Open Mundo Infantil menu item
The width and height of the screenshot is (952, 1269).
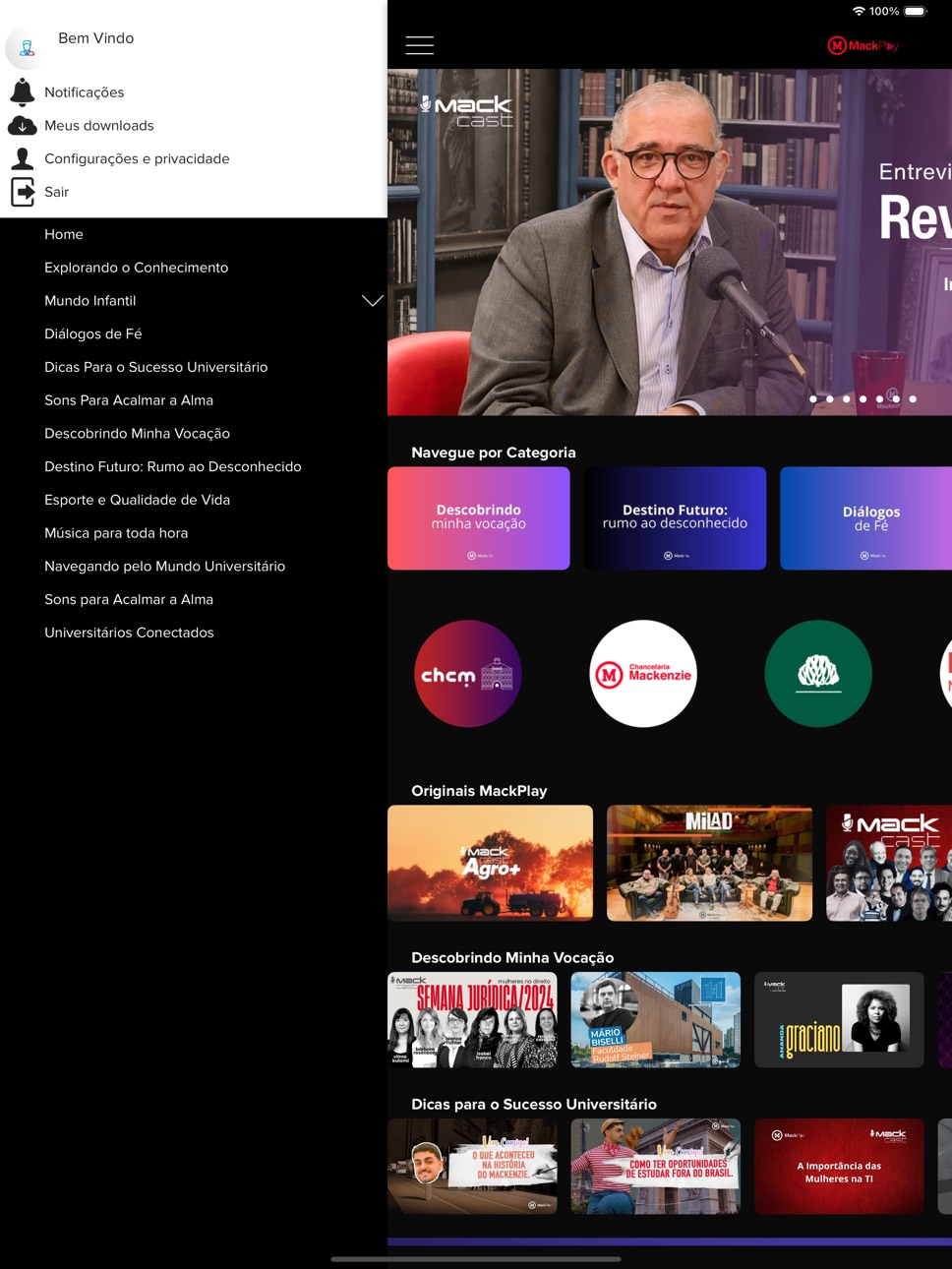90,301
